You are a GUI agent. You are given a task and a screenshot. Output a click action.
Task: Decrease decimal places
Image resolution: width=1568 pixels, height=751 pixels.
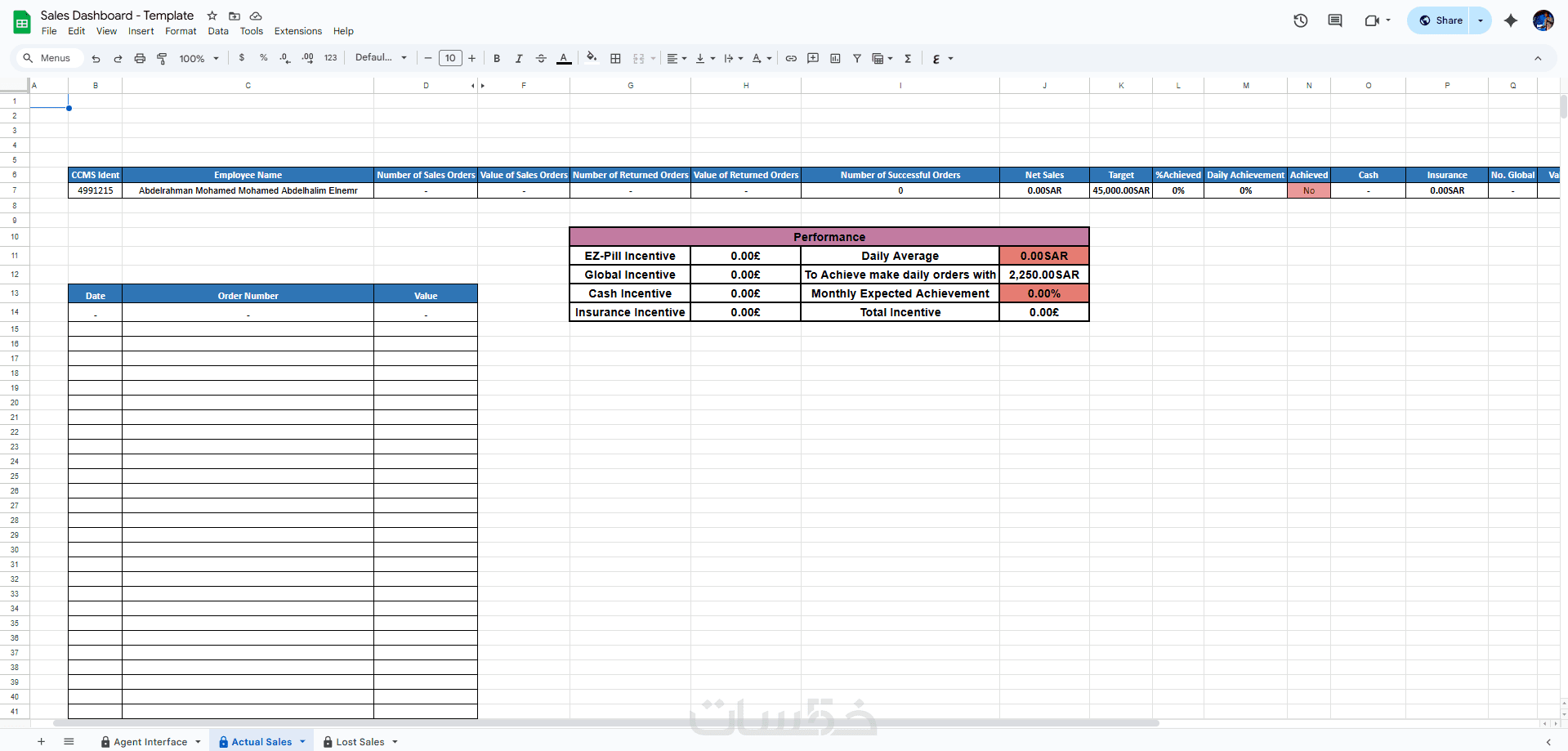click(x=284, y=58)
